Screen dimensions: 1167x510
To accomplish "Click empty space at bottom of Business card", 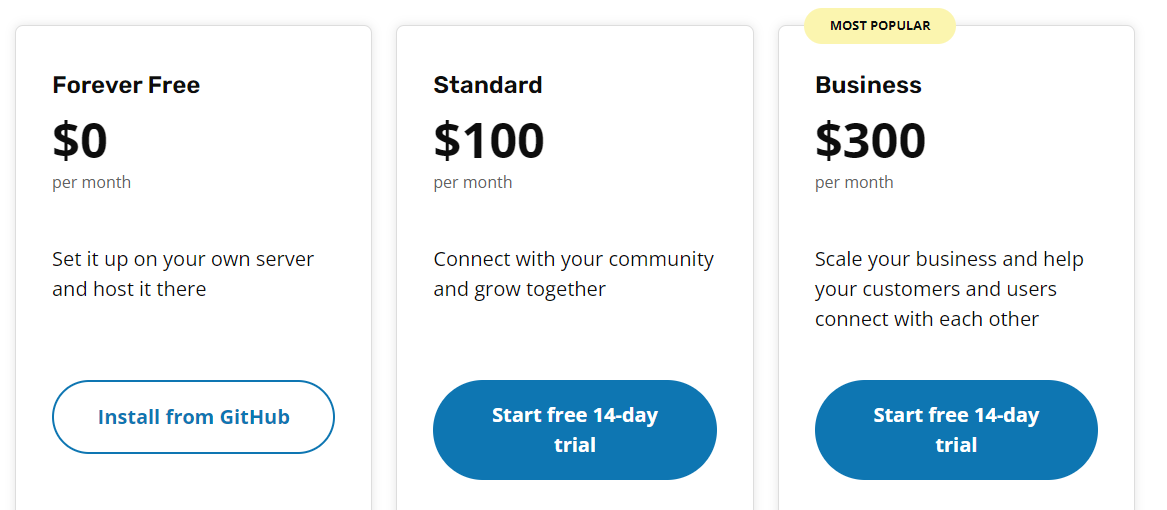I will click(x=956, y=494).
